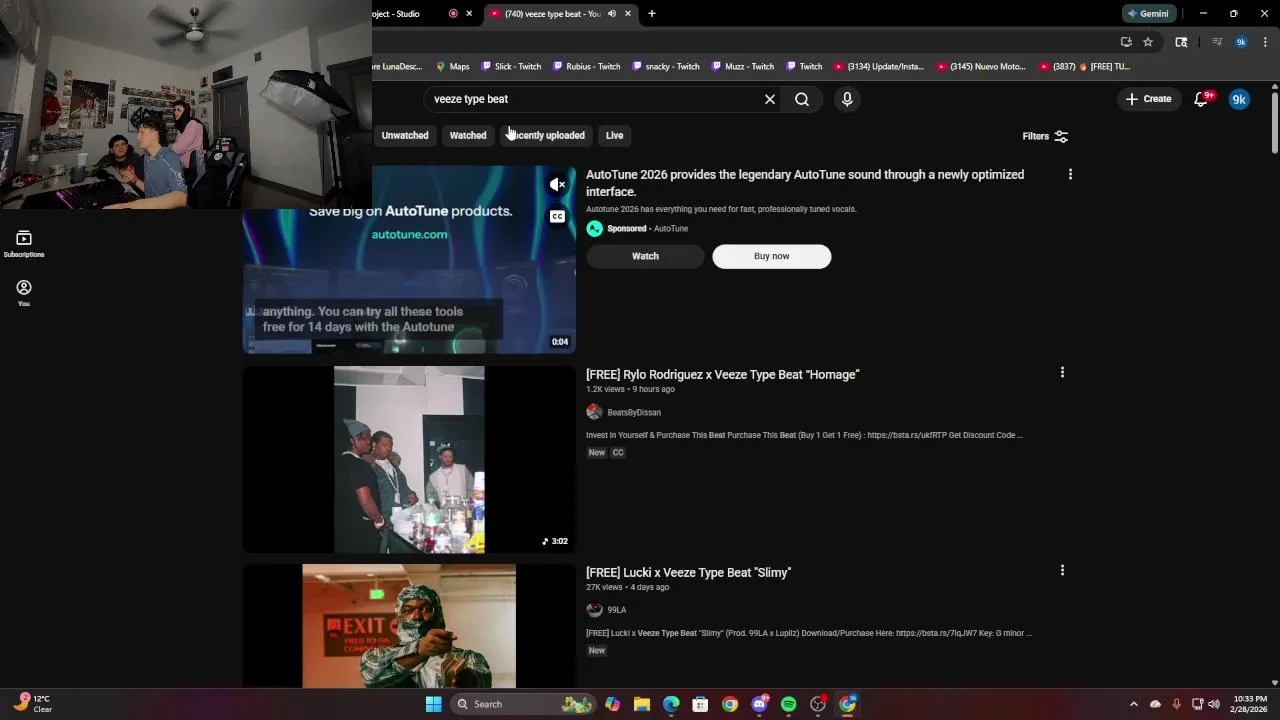1280x720 pixels.
Task: Open the Chrome three-dot menu
Action: (1265, 42)
